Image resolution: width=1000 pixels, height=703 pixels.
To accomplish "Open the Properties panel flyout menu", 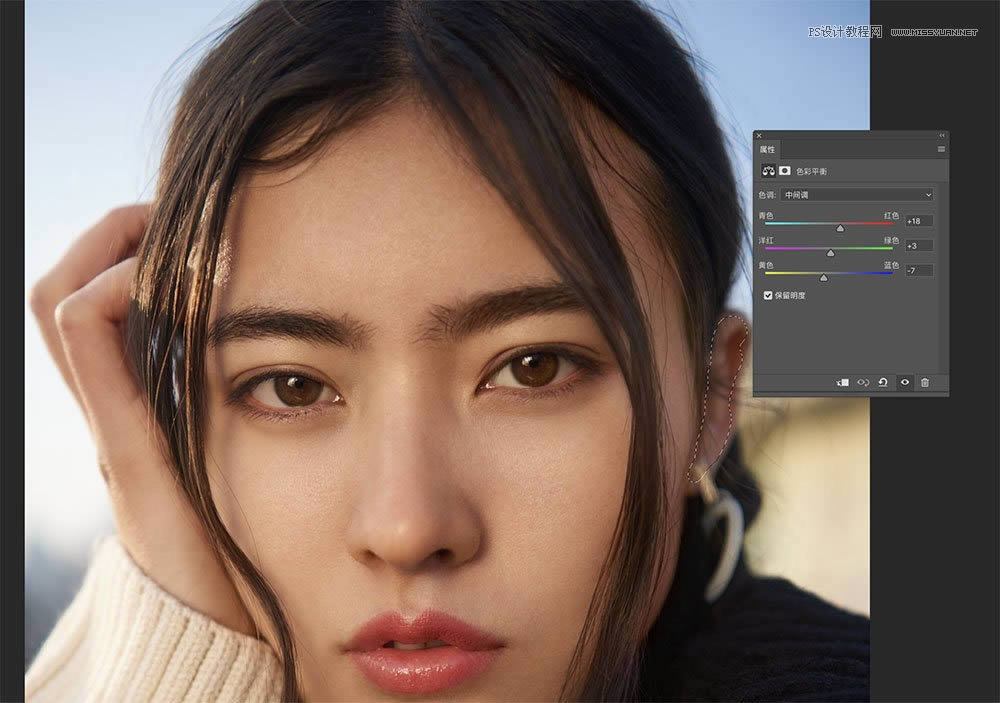I will [x=941, y=149].
